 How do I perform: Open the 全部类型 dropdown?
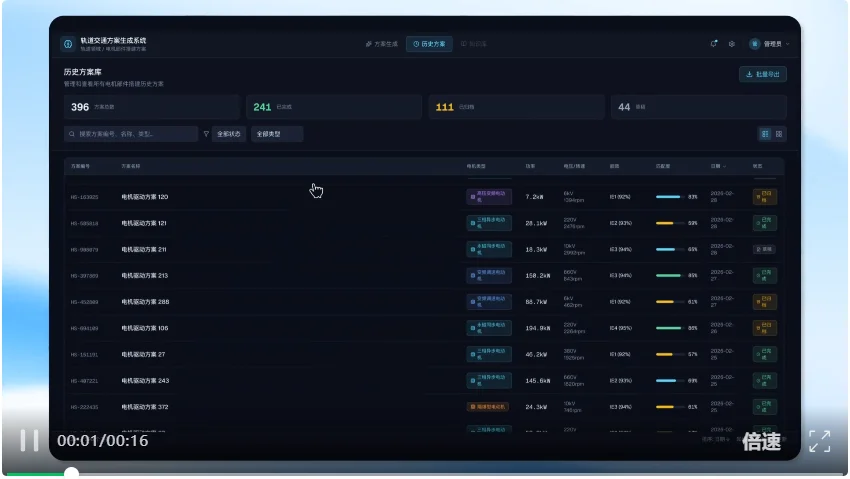[276, 134]
